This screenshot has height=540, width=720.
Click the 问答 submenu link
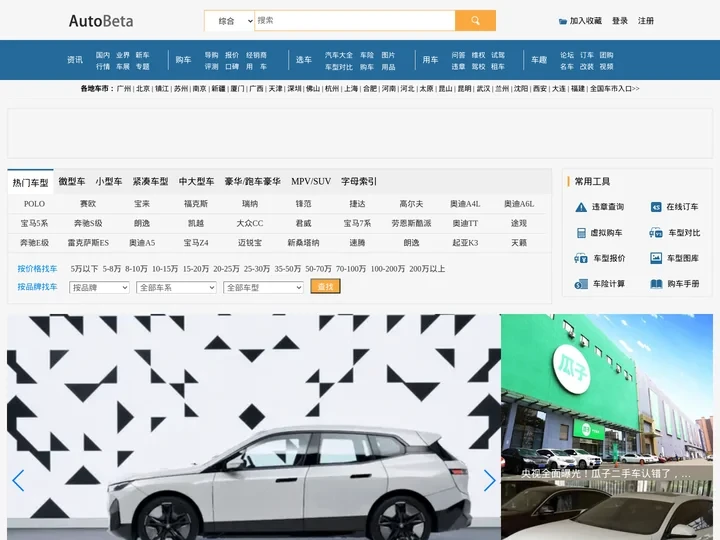coord(458,55)
